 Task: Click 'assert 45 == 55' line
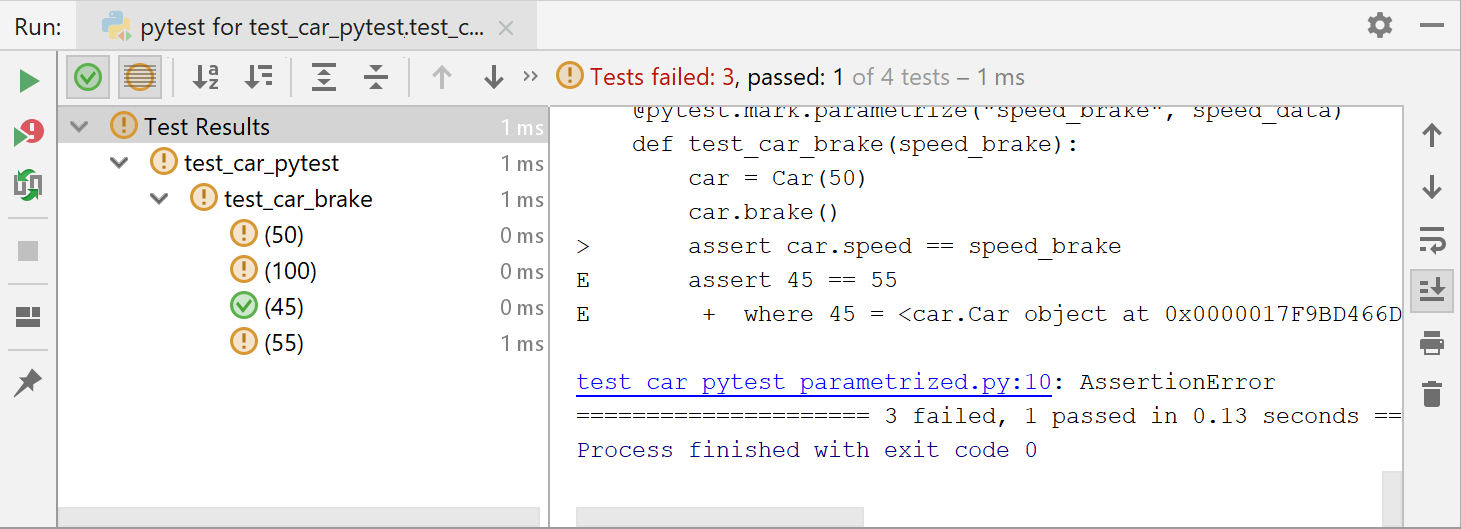point(793,280)
